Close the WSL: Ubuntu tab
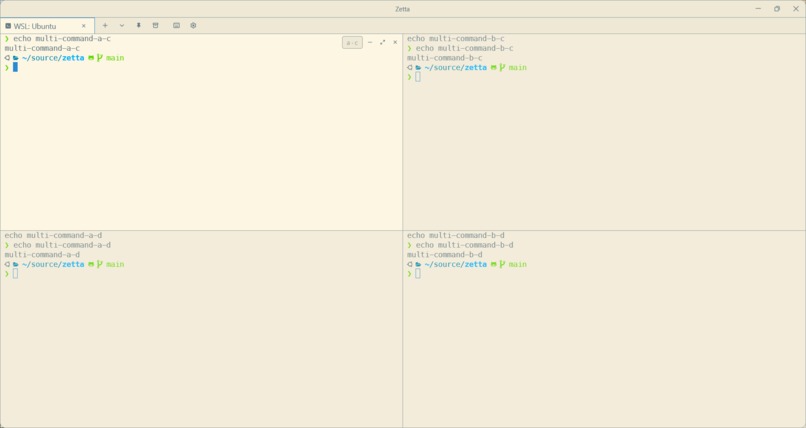The width and height of the screenshot is (806, 428). point(84,26)
